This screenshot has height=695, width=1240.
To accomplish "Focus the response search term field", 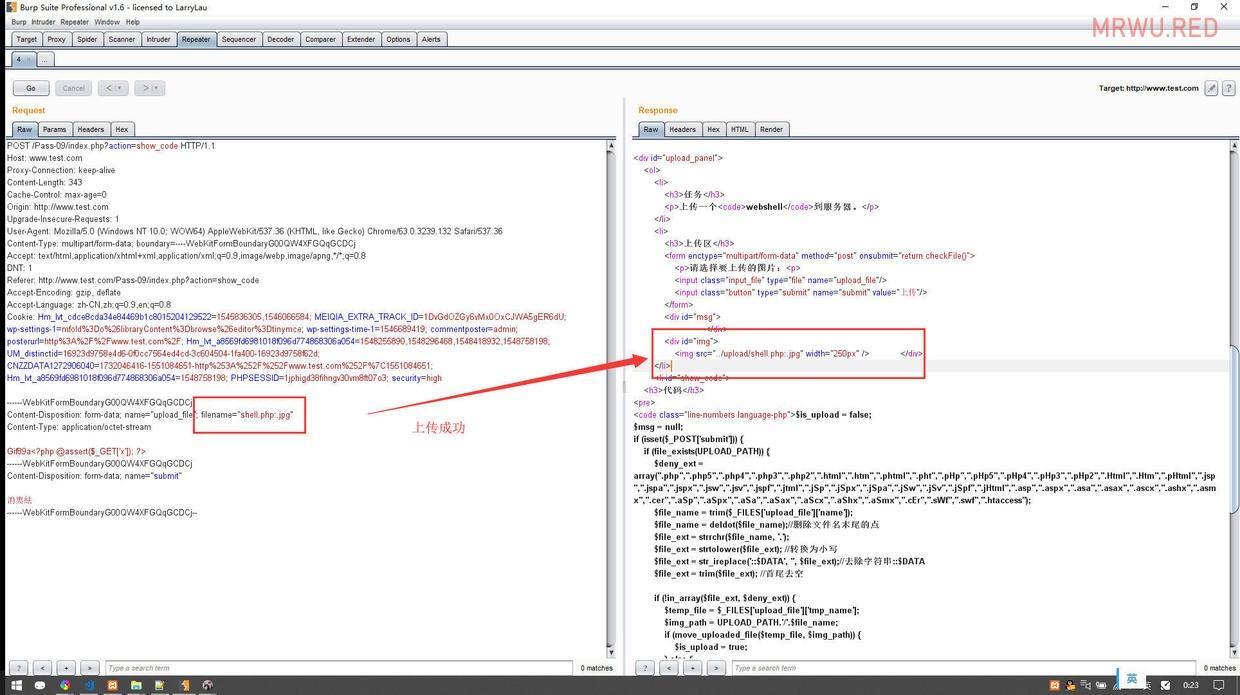I will 963,668.
